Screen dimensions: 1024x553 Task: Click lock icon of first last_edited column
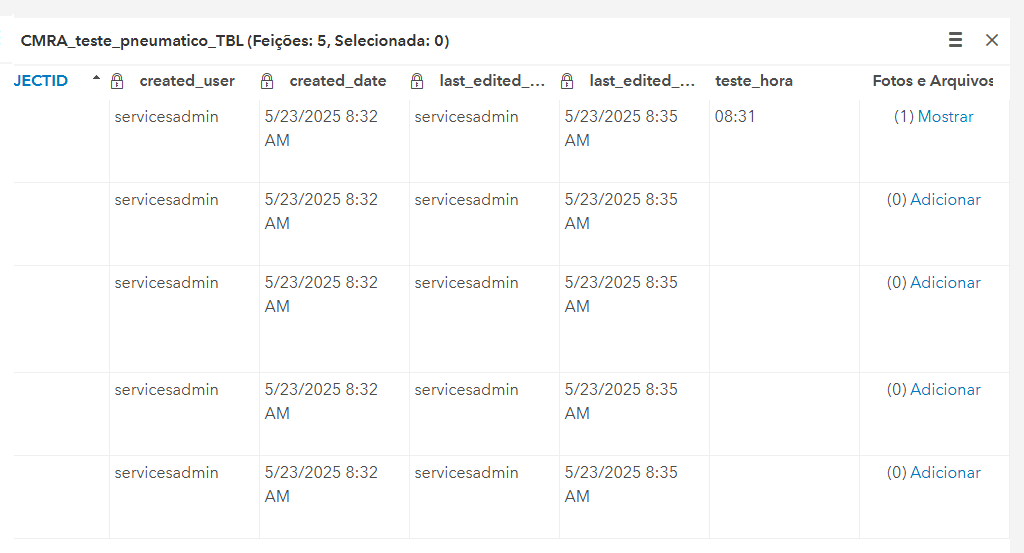coord(417,81)
